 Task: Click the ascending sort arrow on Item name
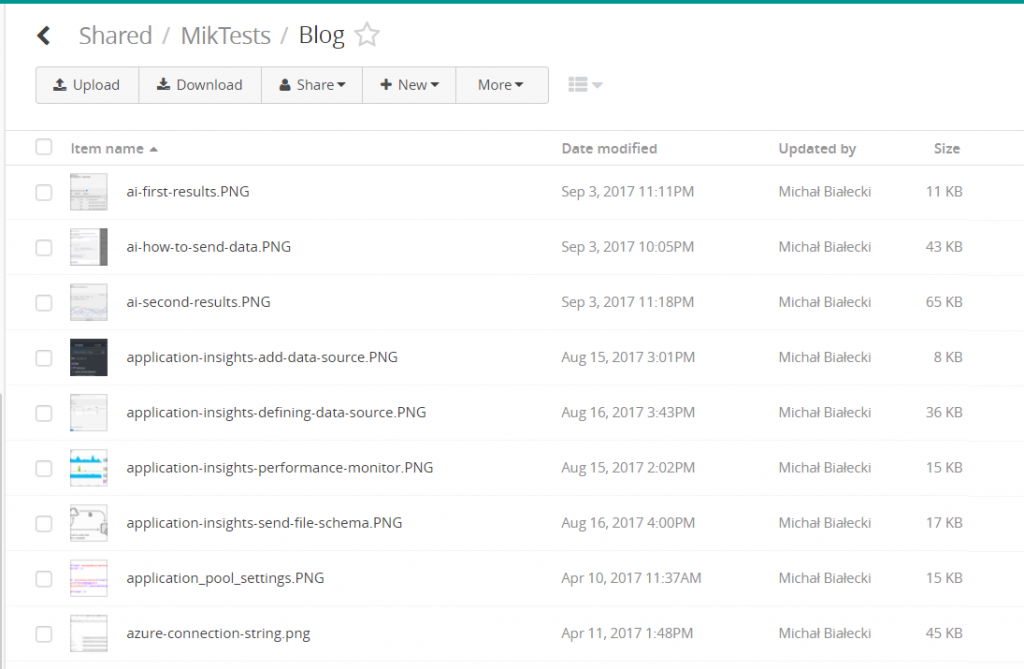point(154,148)
